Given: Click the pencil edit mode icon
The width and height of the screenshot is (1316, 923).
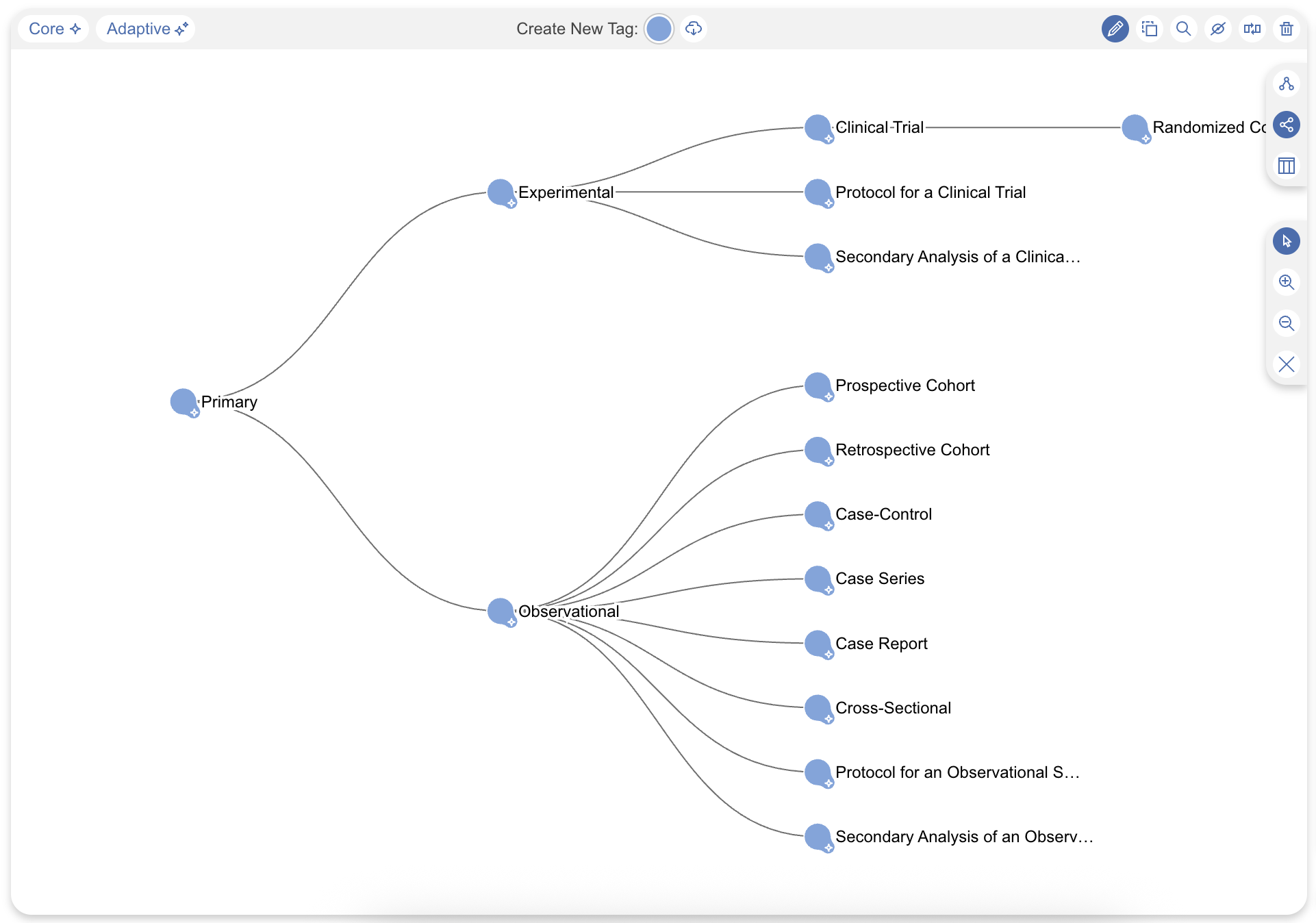Looking at the screenshot, I should (1115, 29).
